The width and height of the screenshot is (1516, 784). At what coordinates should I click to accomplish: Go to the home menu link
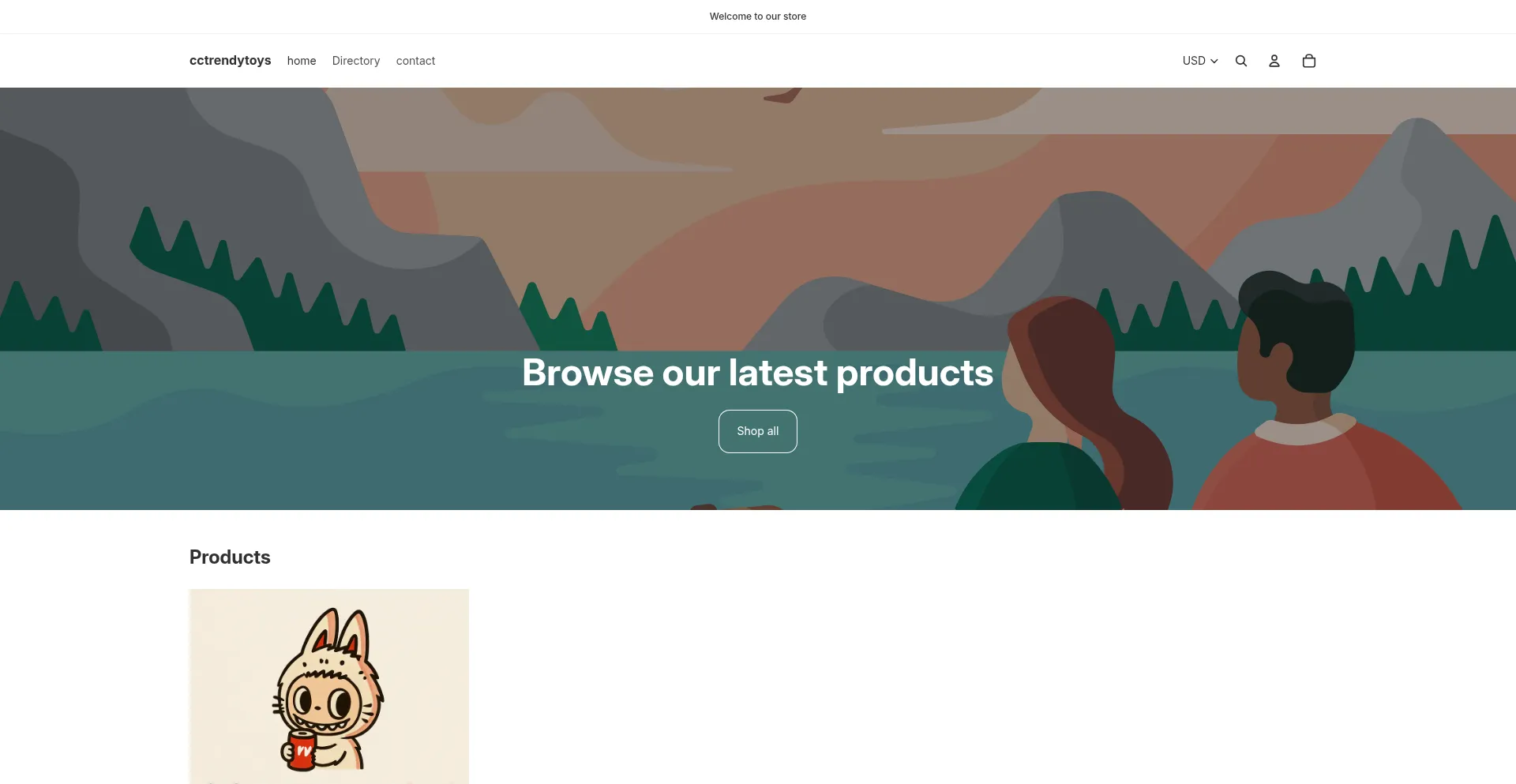(x=302, y=61)
